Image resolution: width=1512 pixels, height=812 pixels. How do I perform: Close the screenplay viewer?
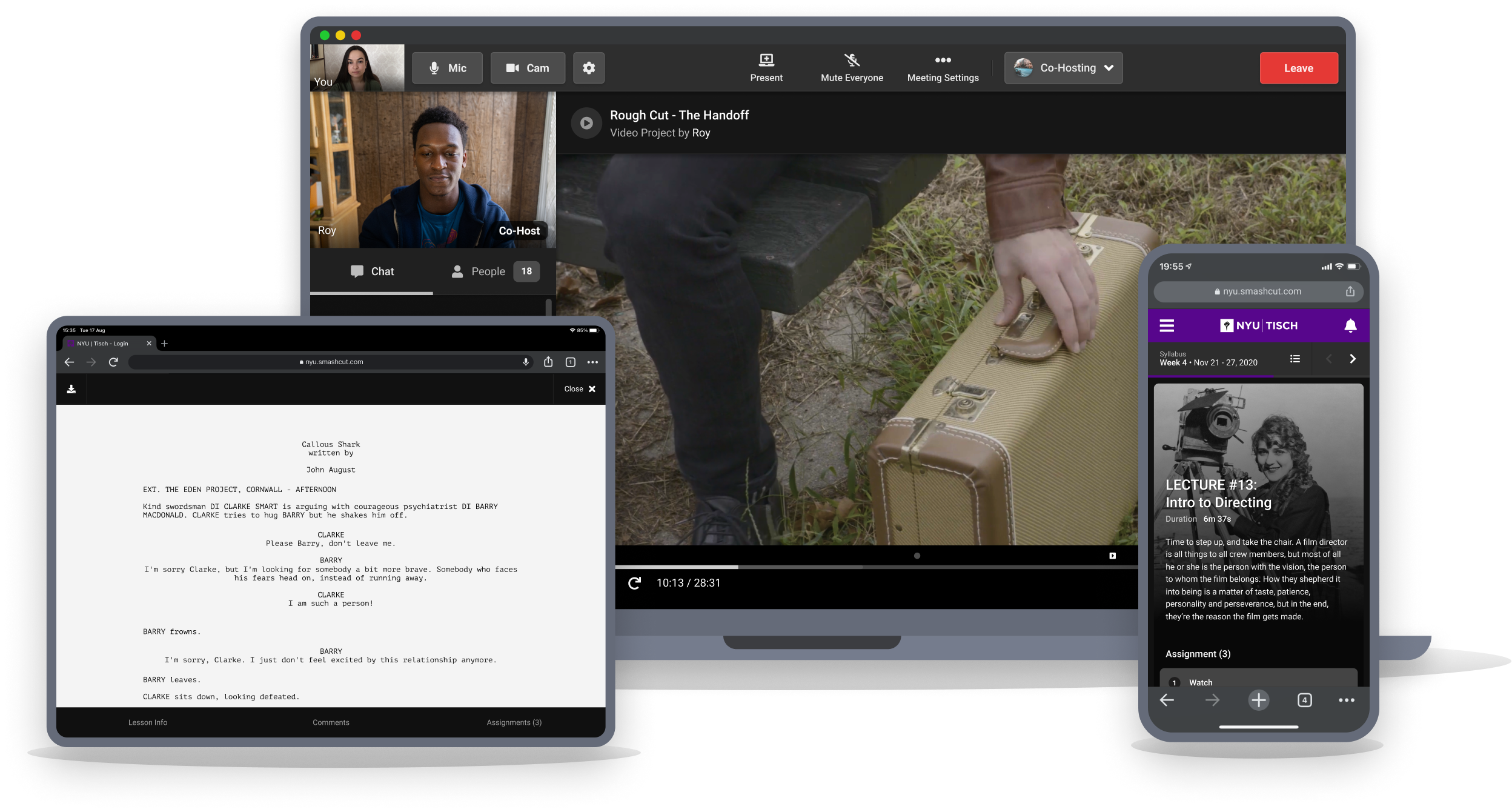click(x=579, y=389)
